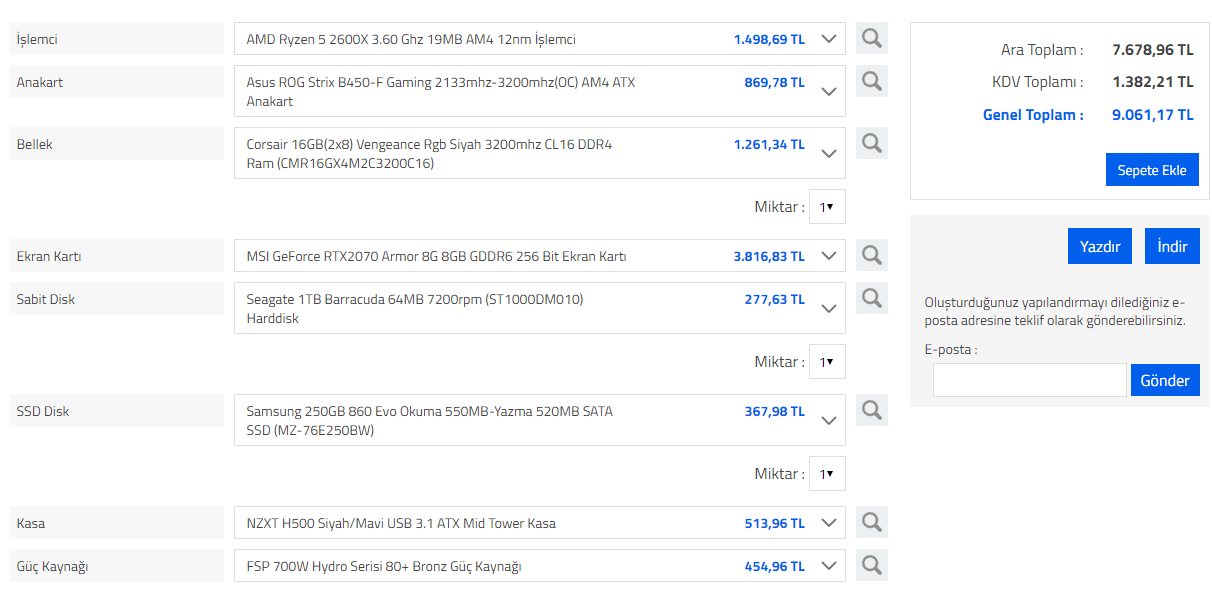
Task: Select the İşlemci category label
Action: tap(117, 39)
